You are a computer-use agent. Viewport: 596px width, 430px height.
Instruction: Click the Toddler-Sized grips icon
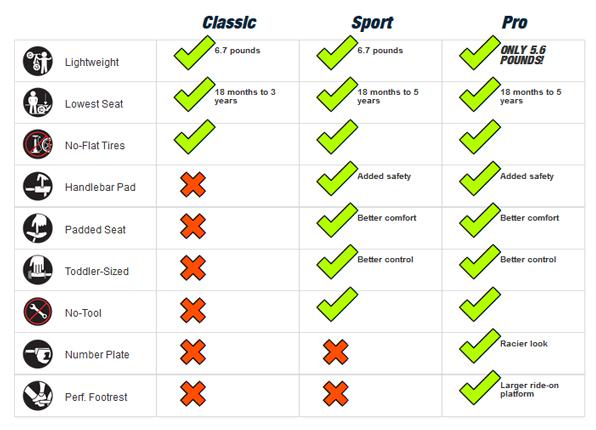coord(38,270)
